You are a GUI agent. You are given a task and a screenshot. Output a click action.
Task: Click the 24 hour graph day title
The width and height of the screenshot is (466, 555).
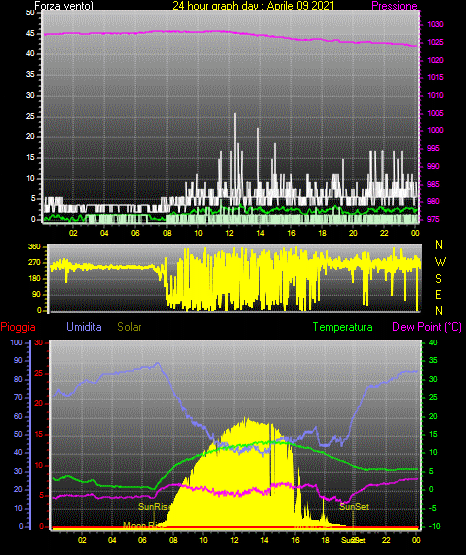[253, 6]
